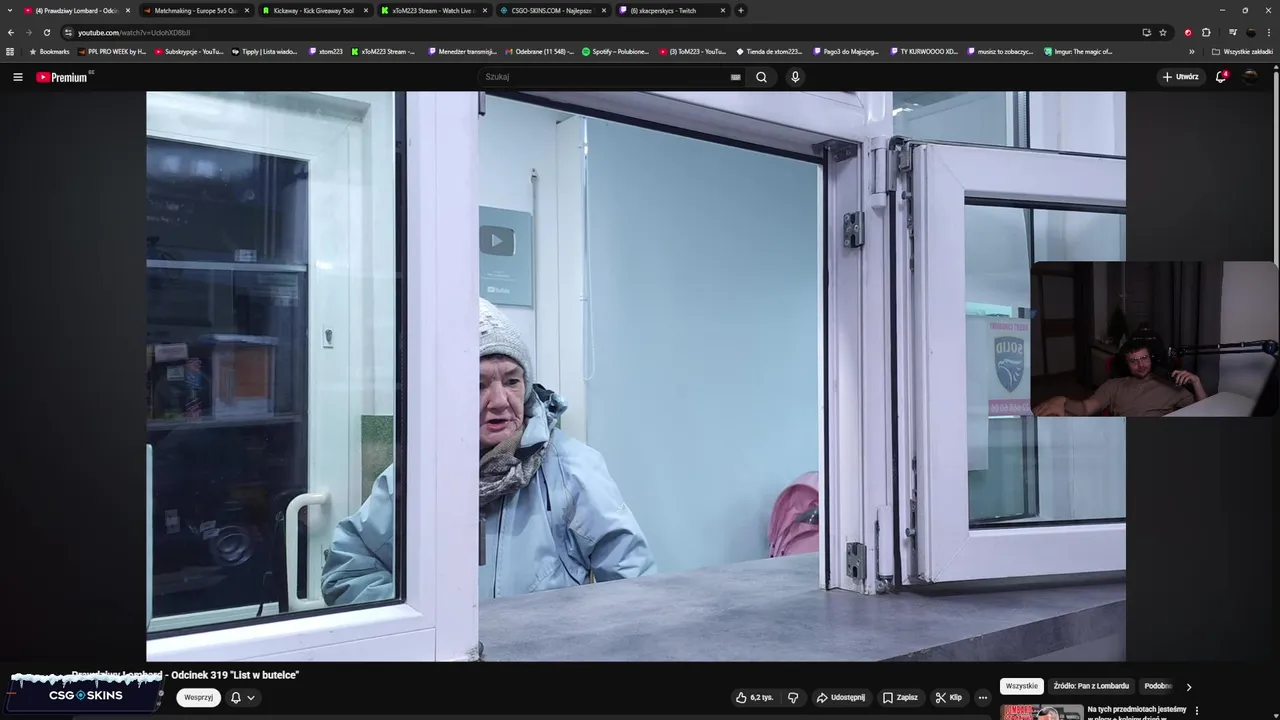This screenshot has height=720, width=1280.
Task: Switch to xkacperskycs - Twitch tab
Action: [671, 10]
